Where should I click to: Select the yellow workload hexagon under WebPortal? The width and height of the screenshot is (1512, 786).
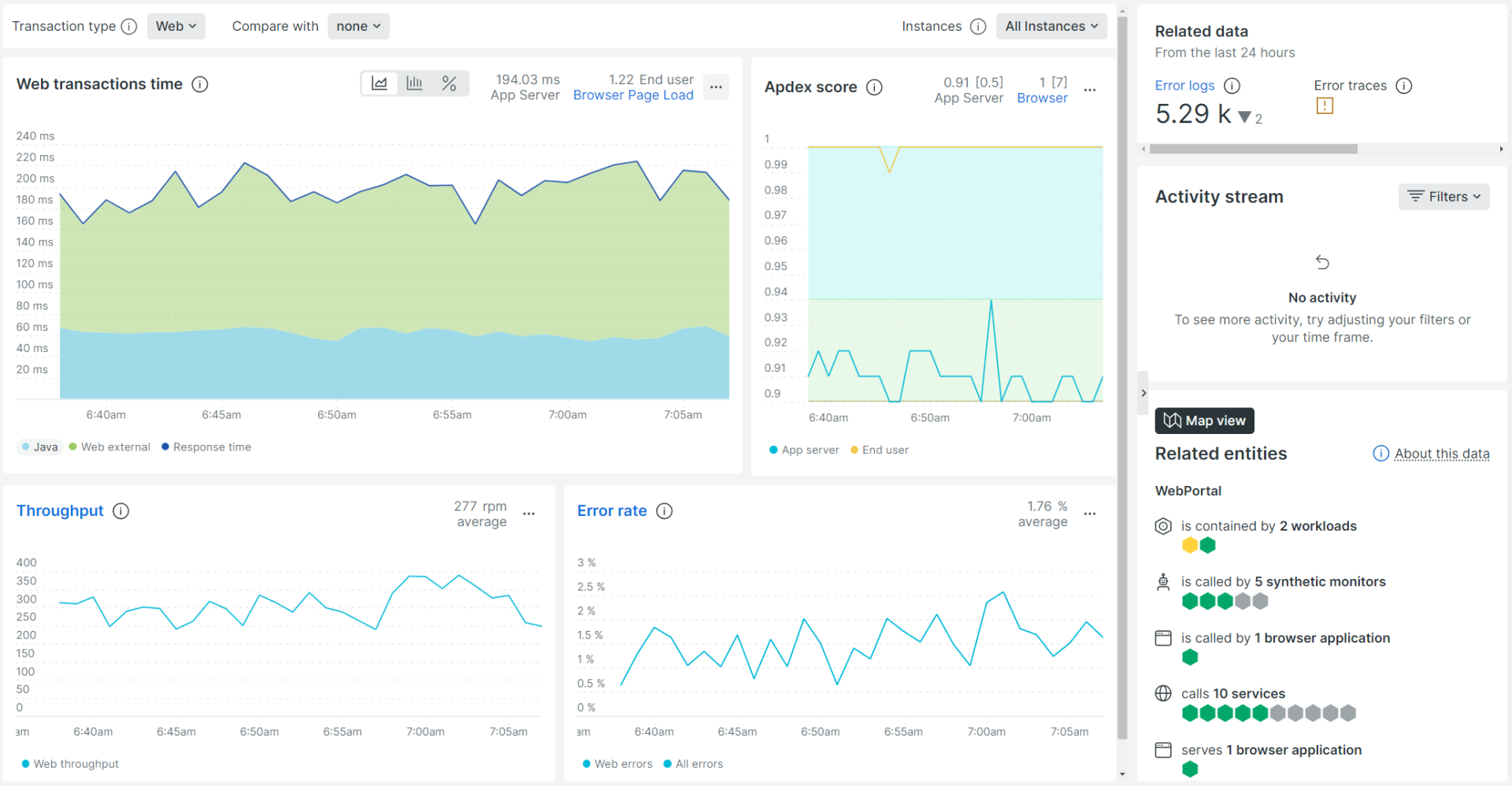[x=1189, y=544]
